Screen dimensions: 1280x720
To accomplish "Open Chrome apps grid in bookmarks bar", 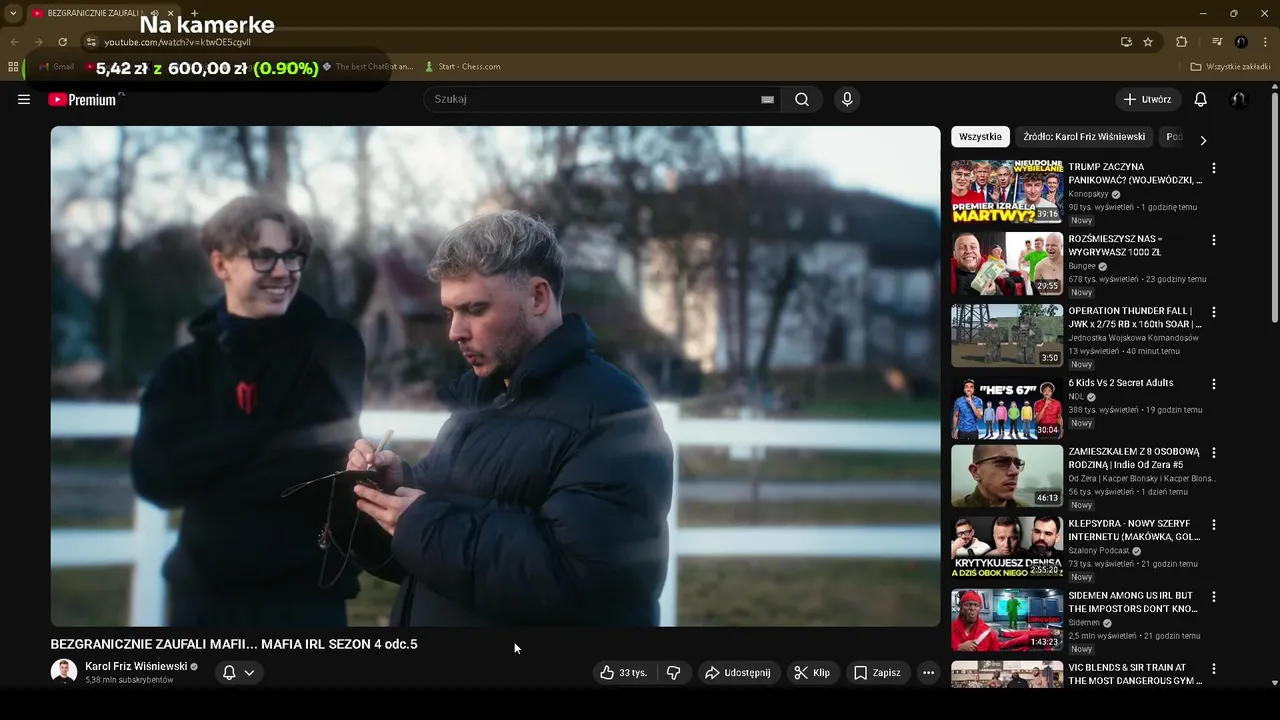I will coord(13,67).
